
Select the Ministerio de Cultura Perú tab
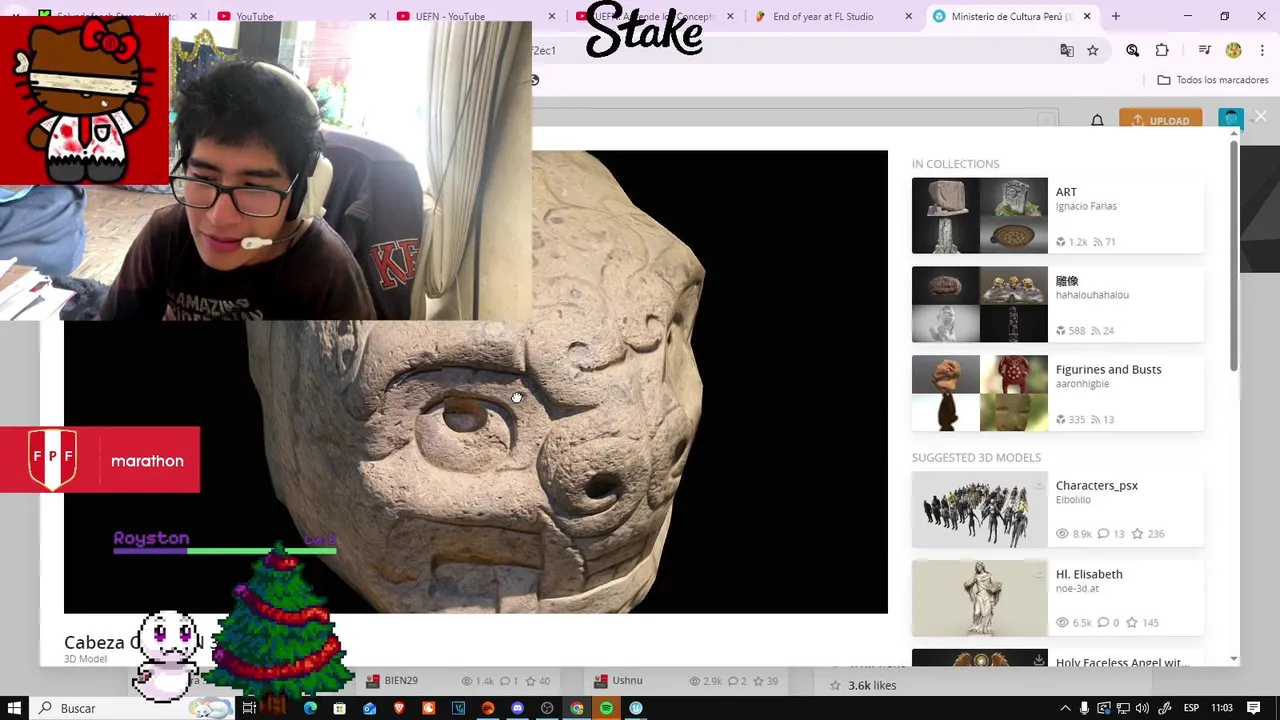click(1010, 16)
